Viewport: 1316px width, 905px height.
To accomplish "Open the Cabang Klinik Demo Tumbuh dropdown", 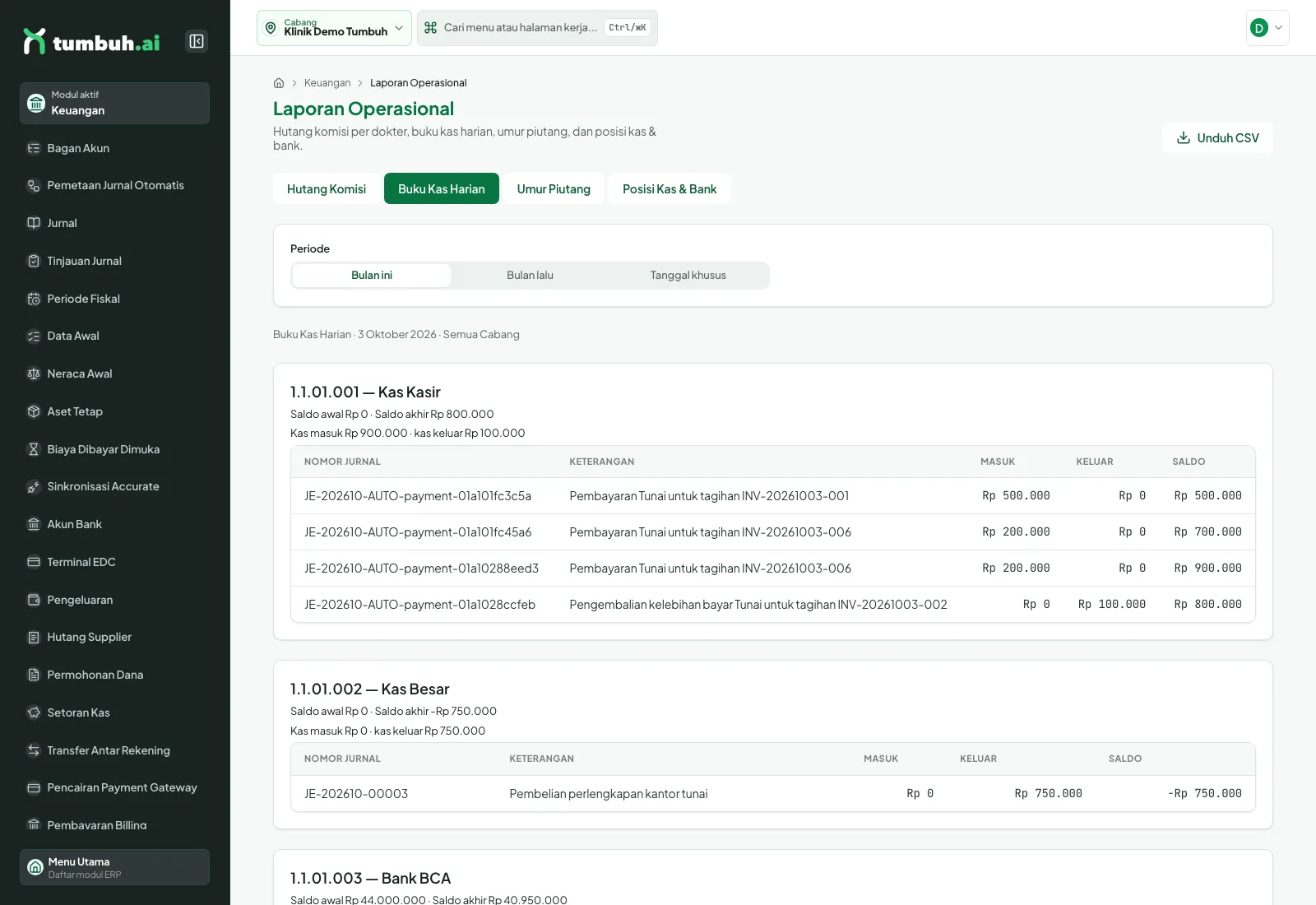I will click(334, 28).
